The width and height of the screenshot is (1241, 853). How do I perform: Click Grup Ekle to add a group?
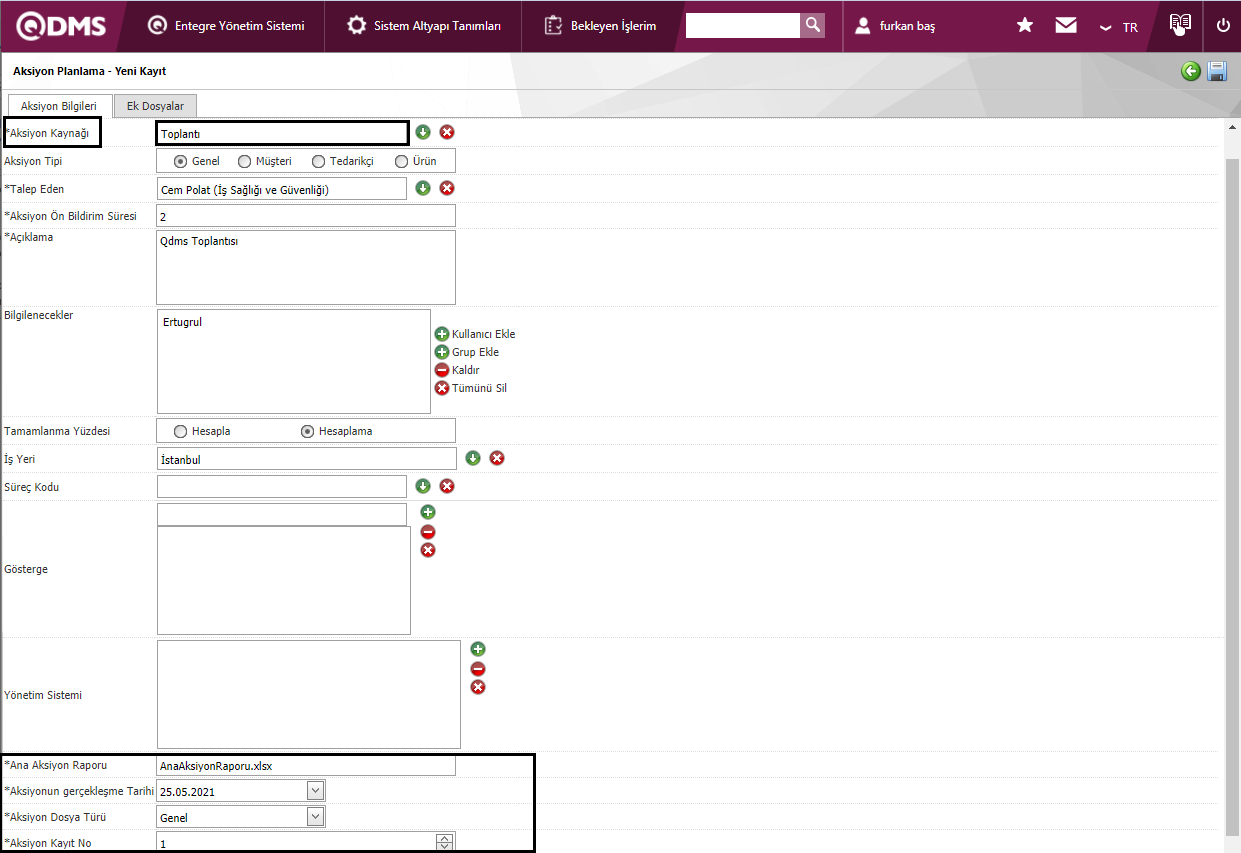467,352
